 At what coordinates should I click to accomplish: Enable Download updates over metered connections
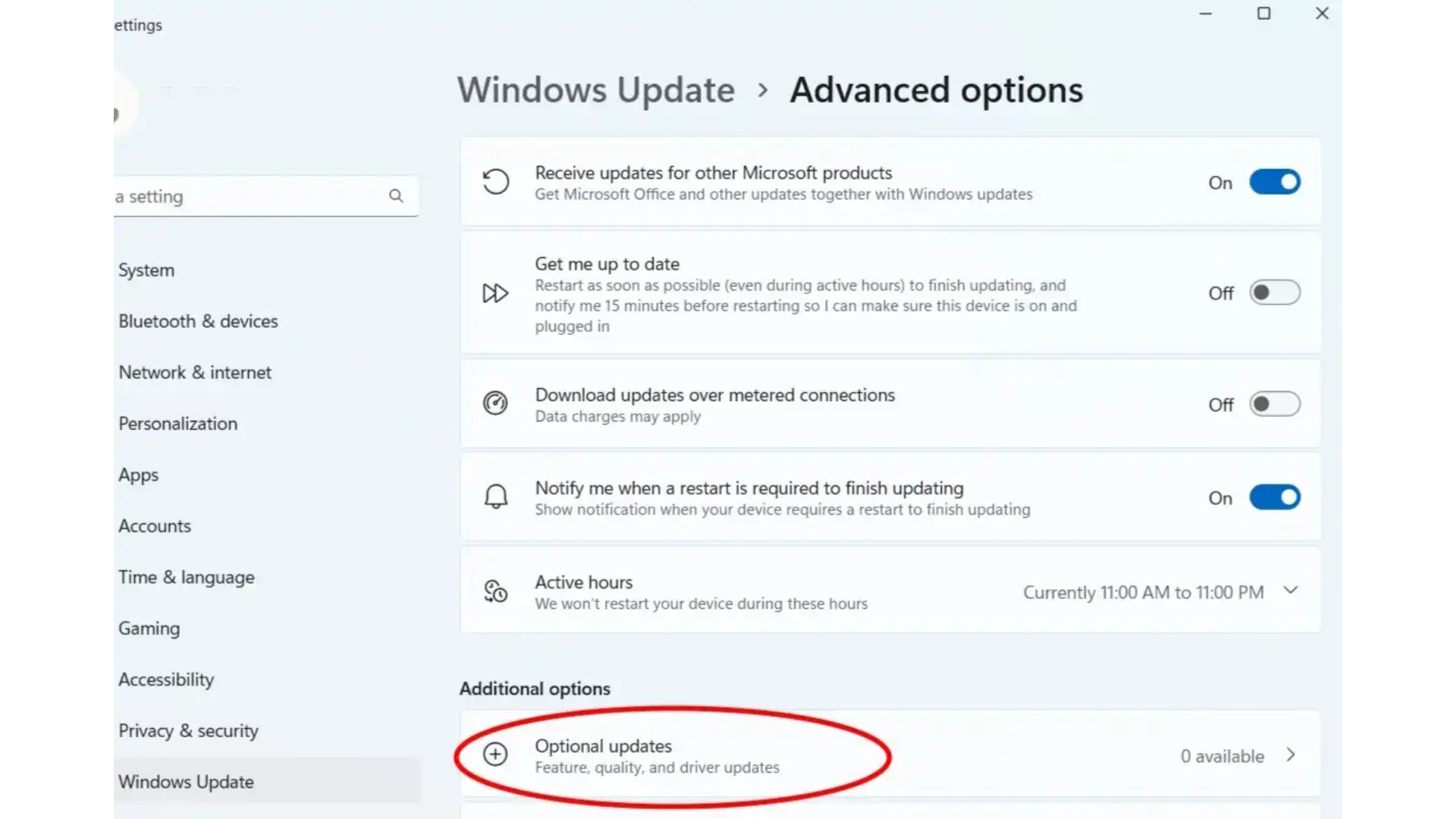[x=1275, y=404]
